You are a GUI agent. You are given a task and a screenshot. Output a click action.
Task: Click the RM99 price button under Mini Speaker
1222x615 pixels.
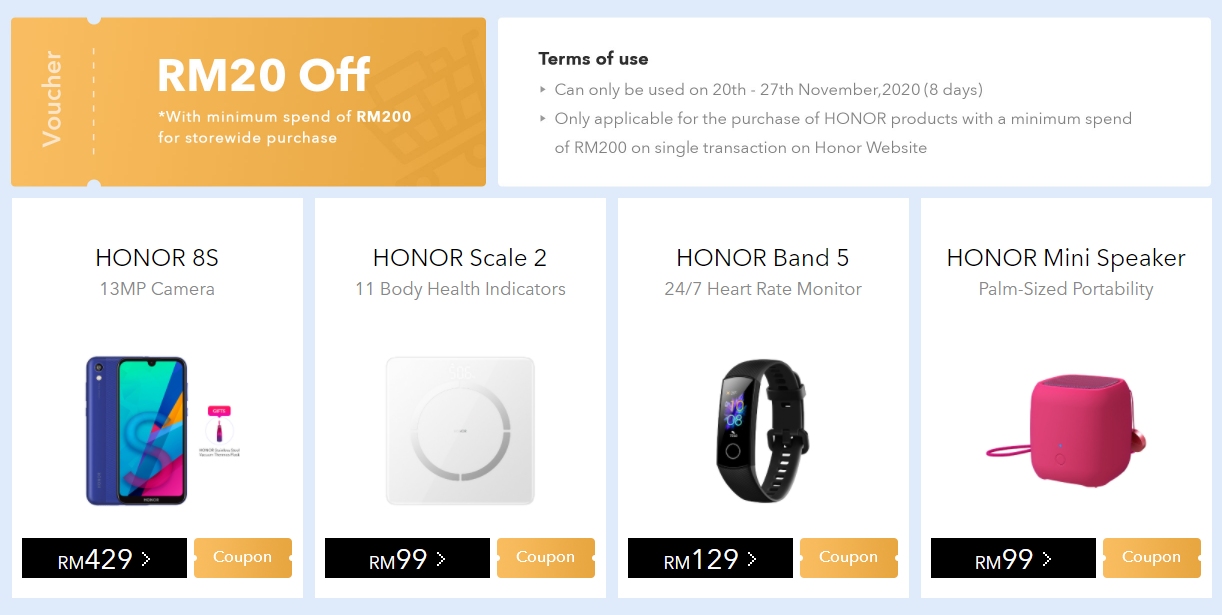[x=1013, y=558]
